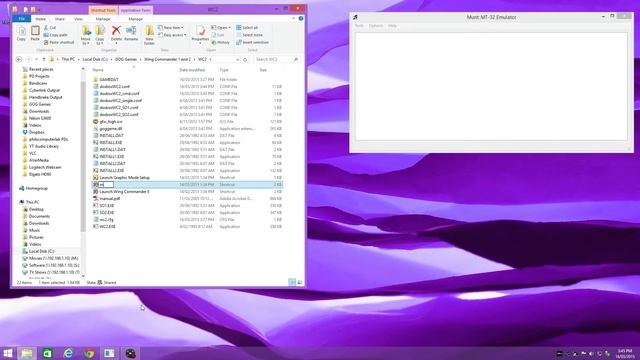Go back with Explorer back arrow
Viewport: 640px width, 360px height.
click(19, 59)
